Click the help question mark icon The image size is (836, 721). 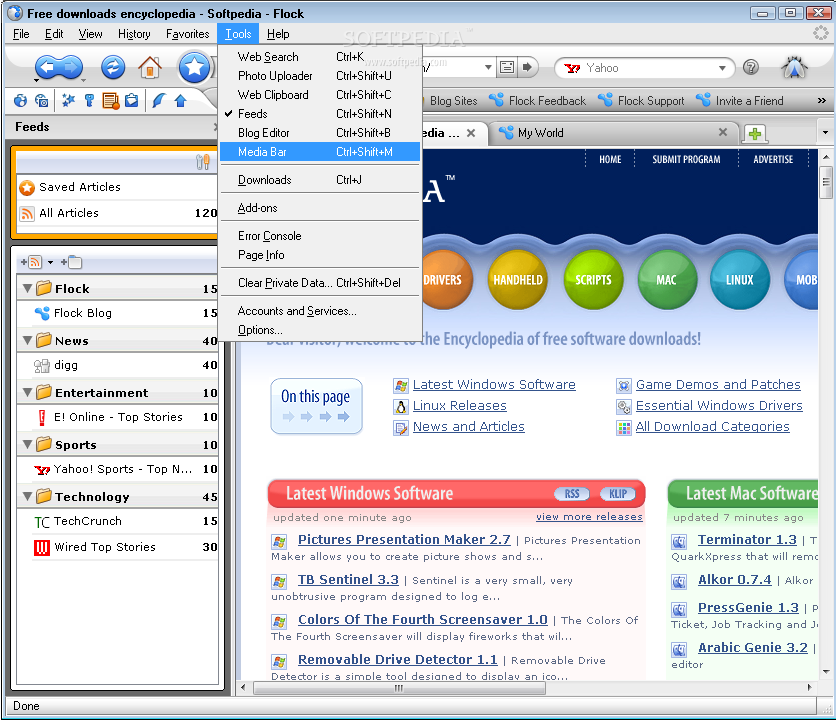(751, 67)
